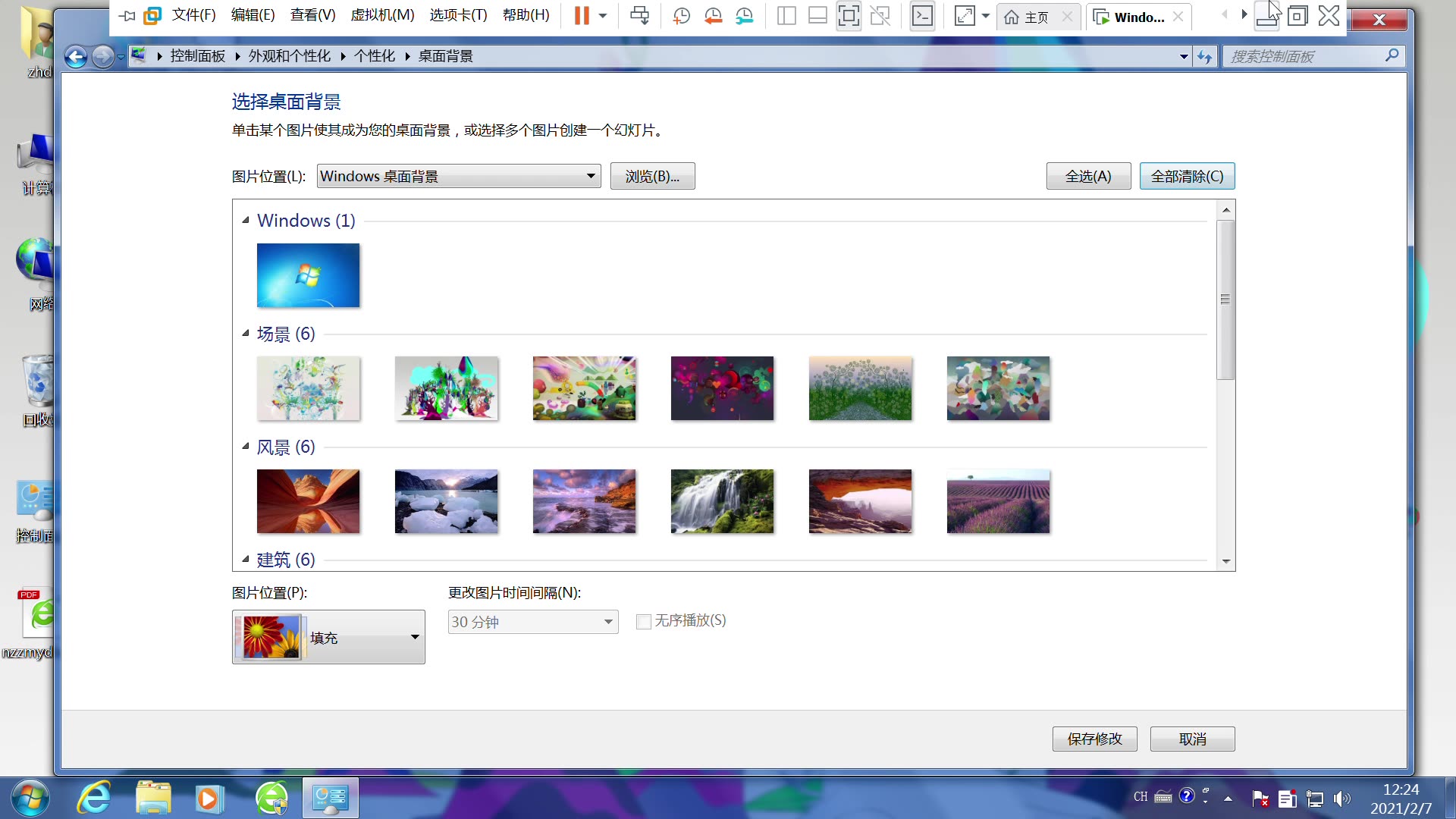Select the waterfall 风景 wallpaper thumbnail
This screenshot has height=819, width=1456.
[722, 500]
